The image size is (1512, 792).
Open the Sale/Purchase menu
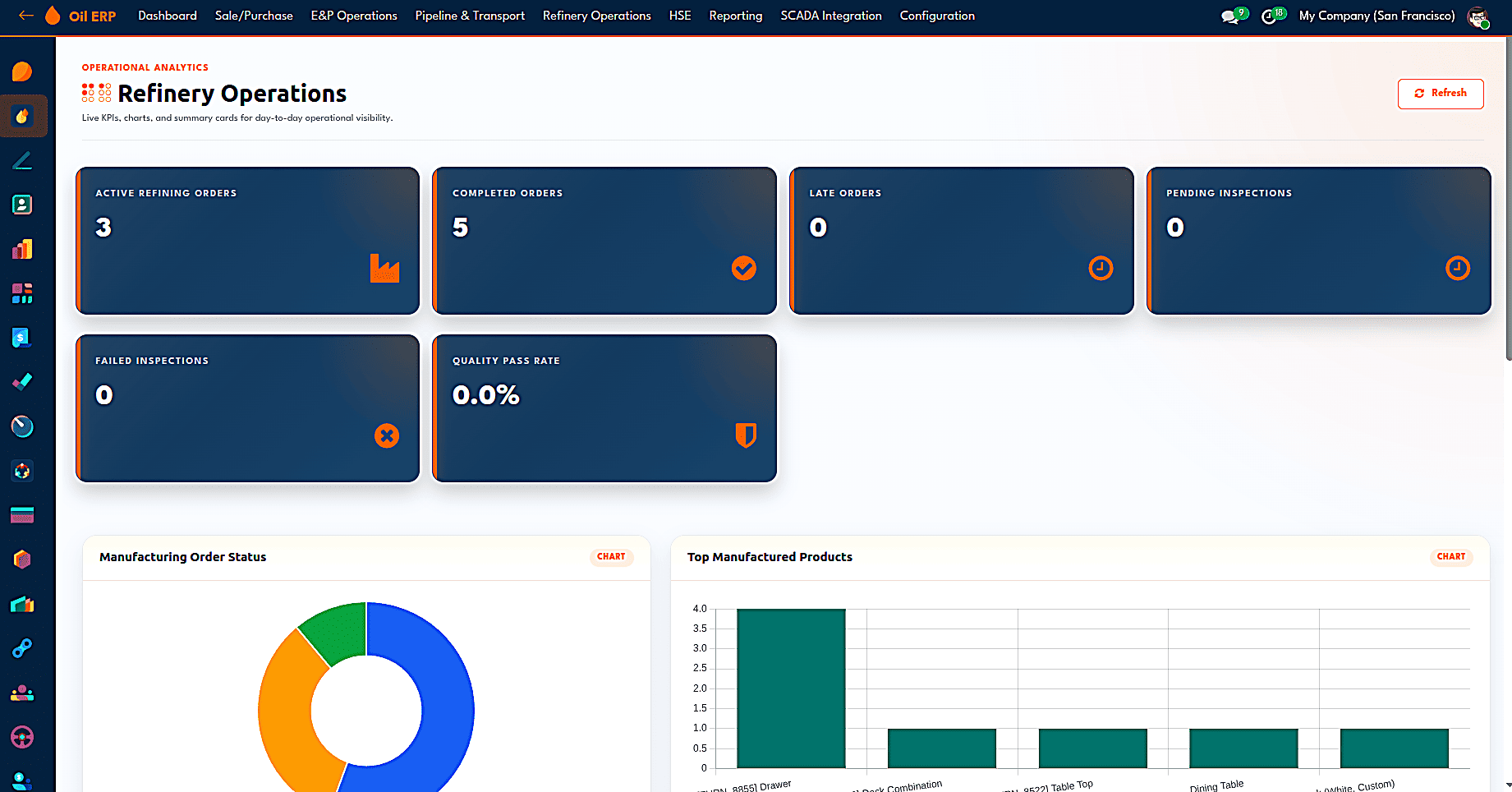(254, 16)
